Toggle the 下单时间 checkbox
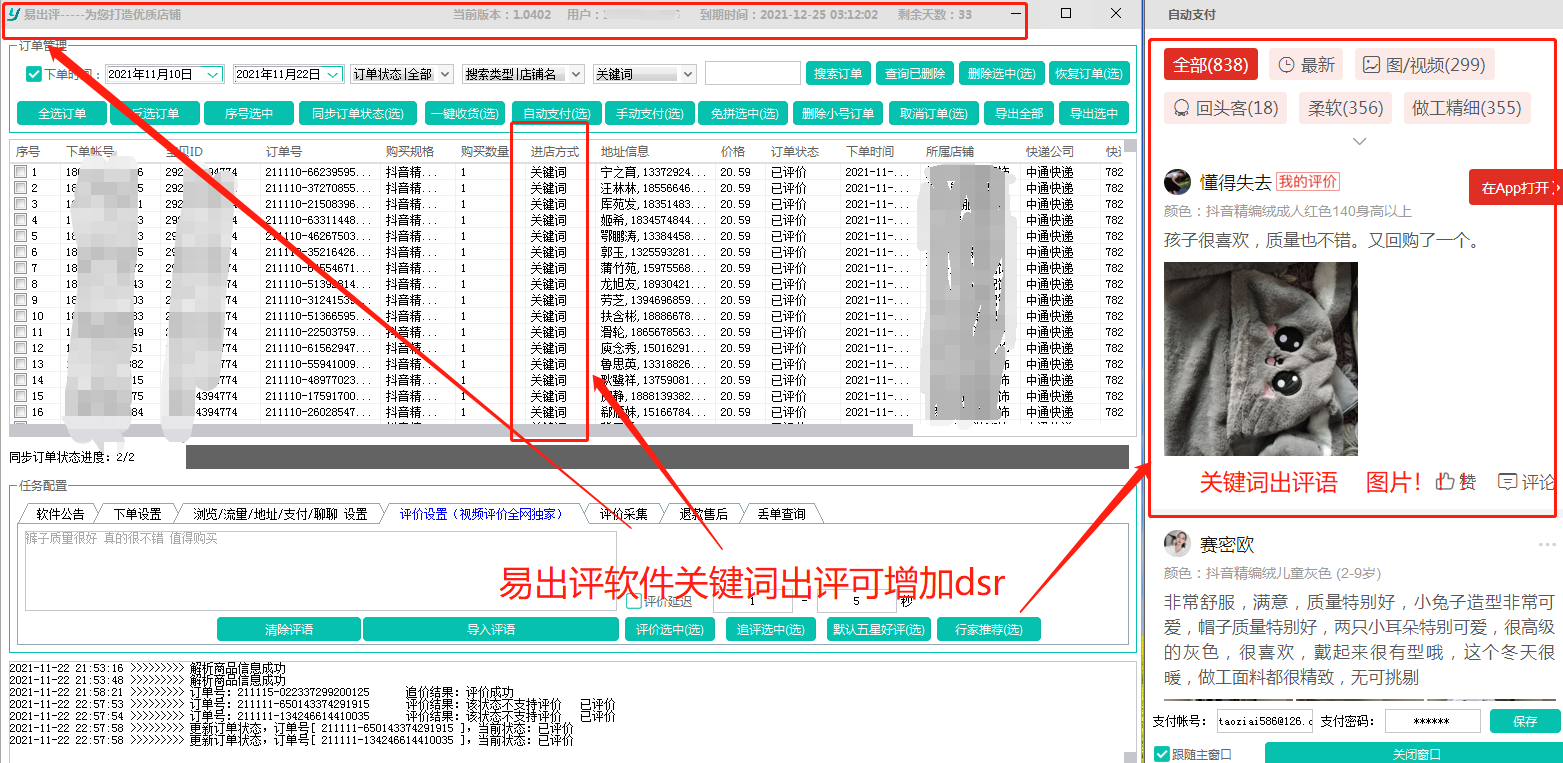The image size is (1563, 763). point(34,72)
